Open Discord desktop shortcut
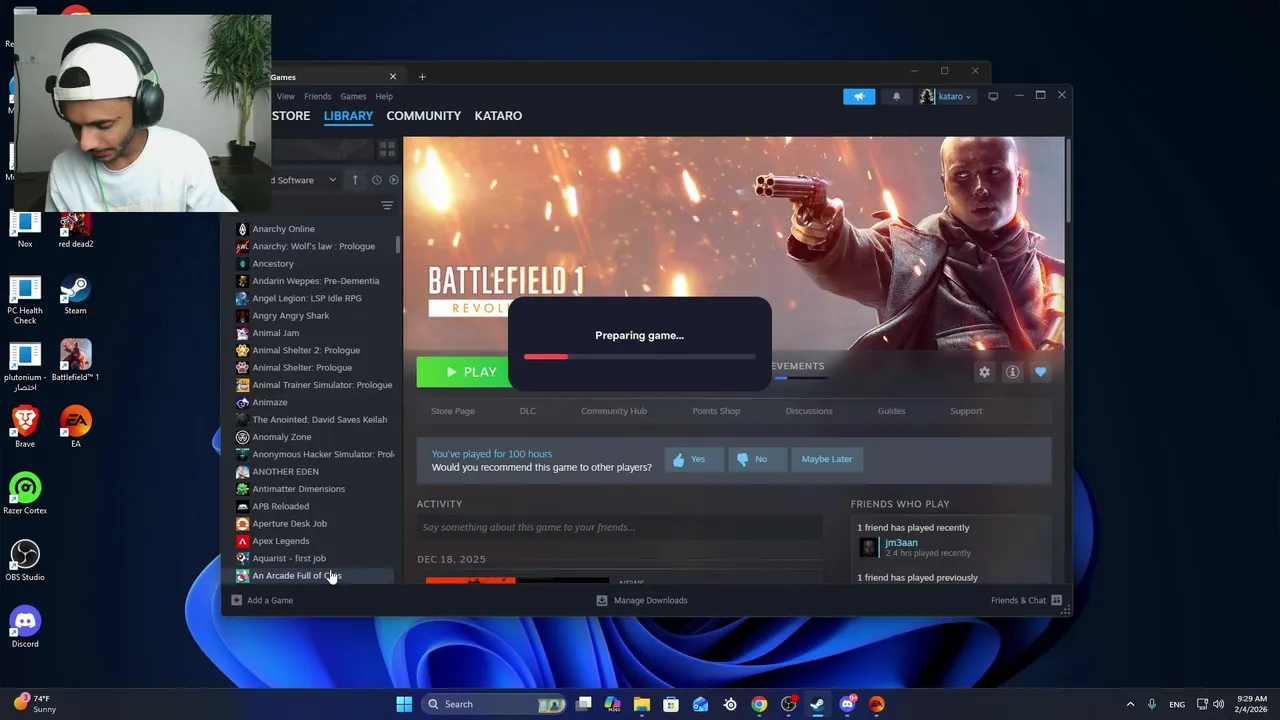The height and width of the screenshot is (720, 1280). 25,627
